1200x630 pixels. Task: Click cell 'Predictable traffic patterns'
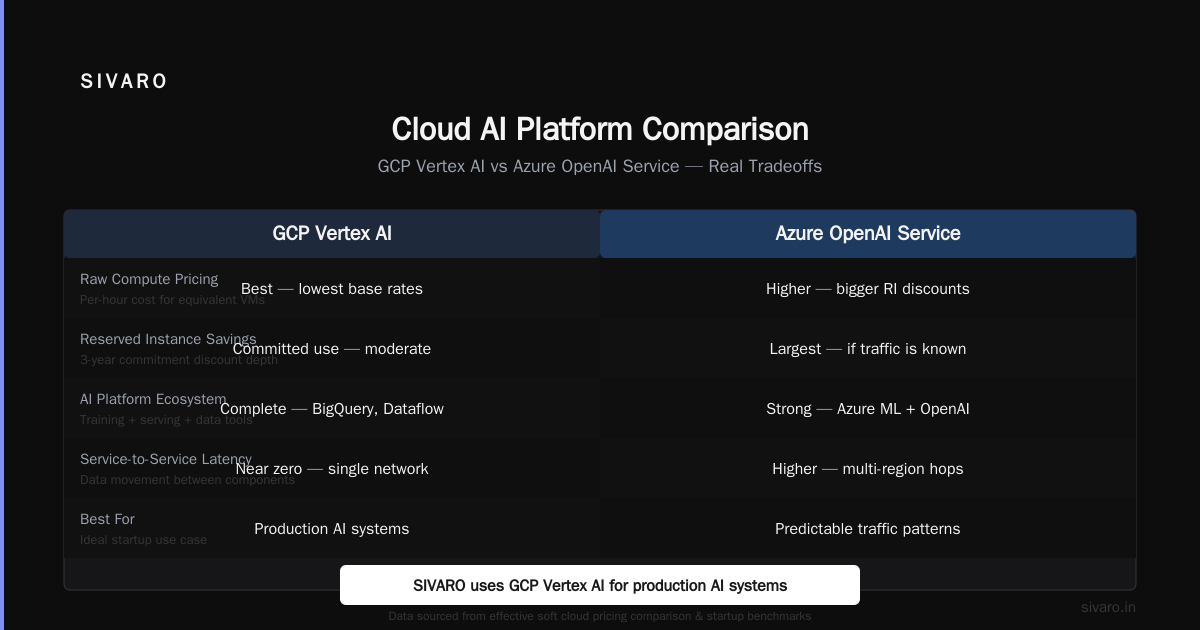(868, 529)
